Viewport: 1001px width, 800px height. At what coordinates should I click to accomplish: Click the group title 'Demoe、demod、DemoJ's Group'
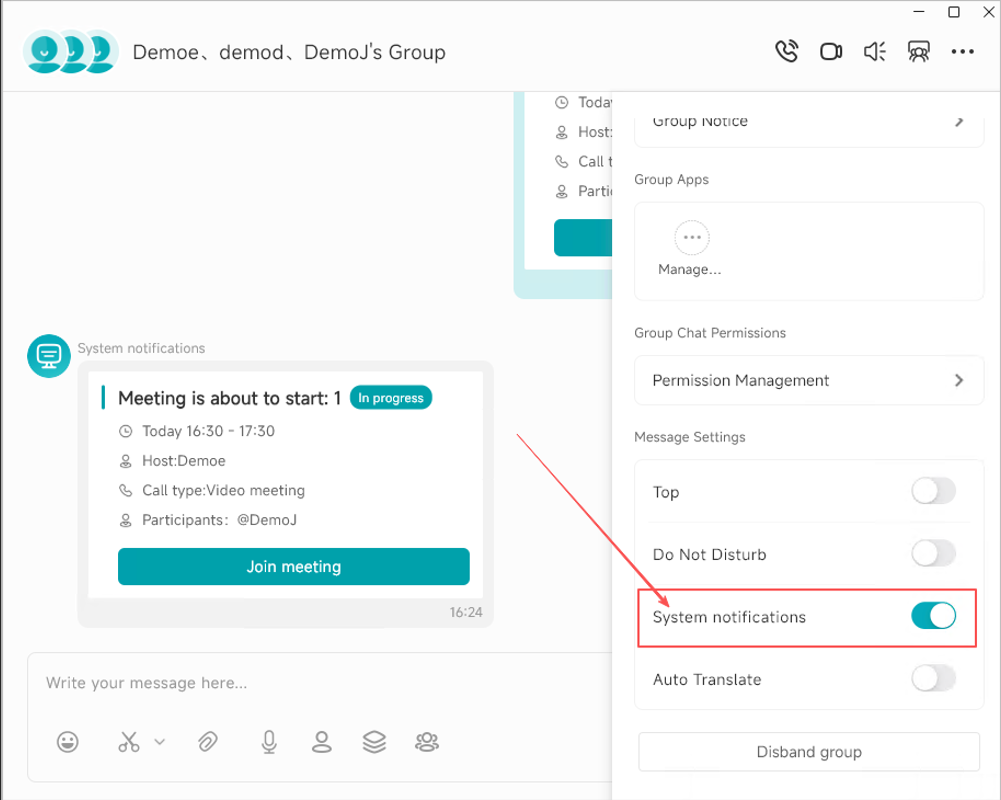[289, 52]
